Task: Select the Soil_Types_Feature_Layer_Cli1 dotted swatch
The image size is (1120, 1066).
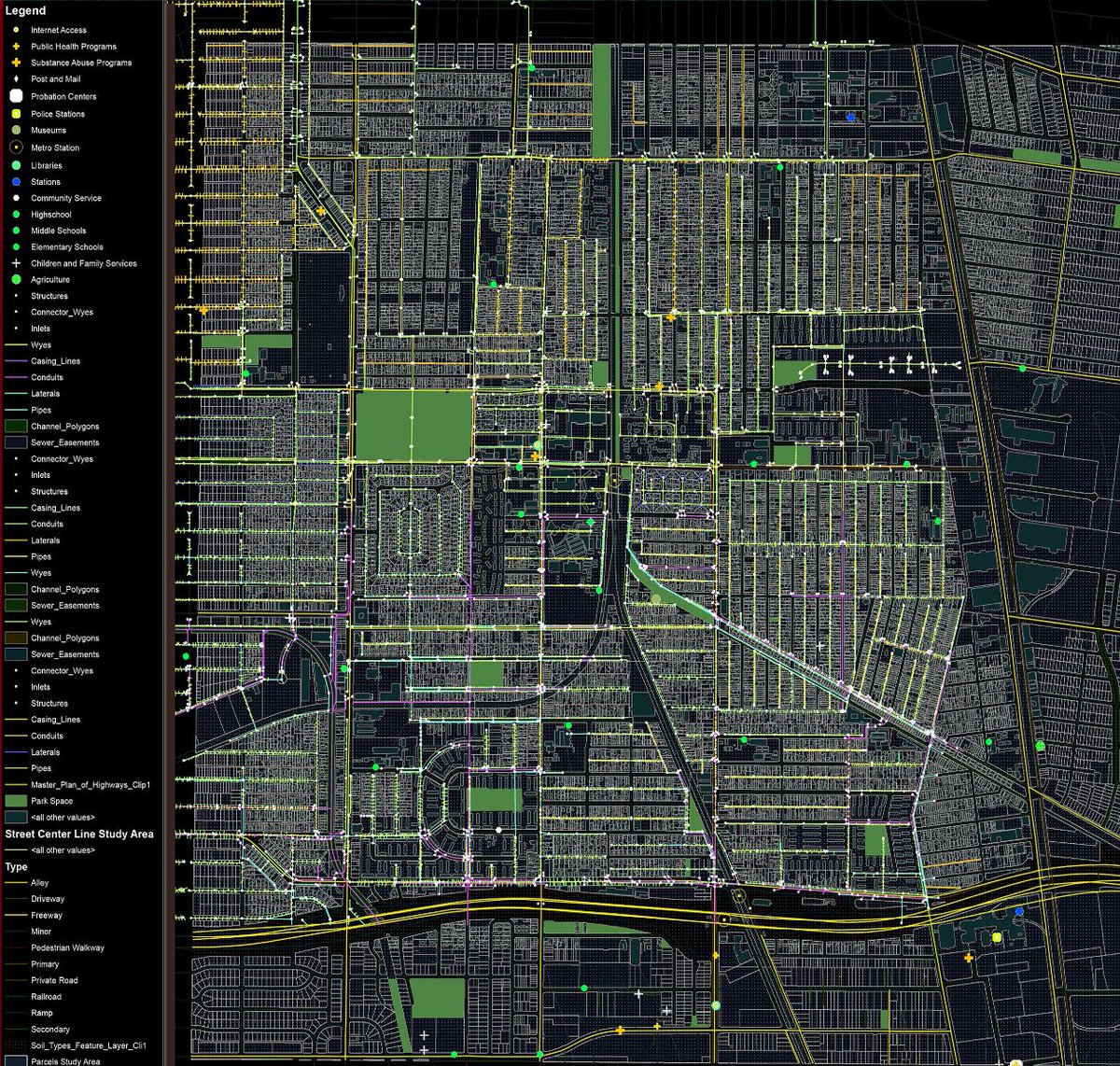Action: [16, 1045]
